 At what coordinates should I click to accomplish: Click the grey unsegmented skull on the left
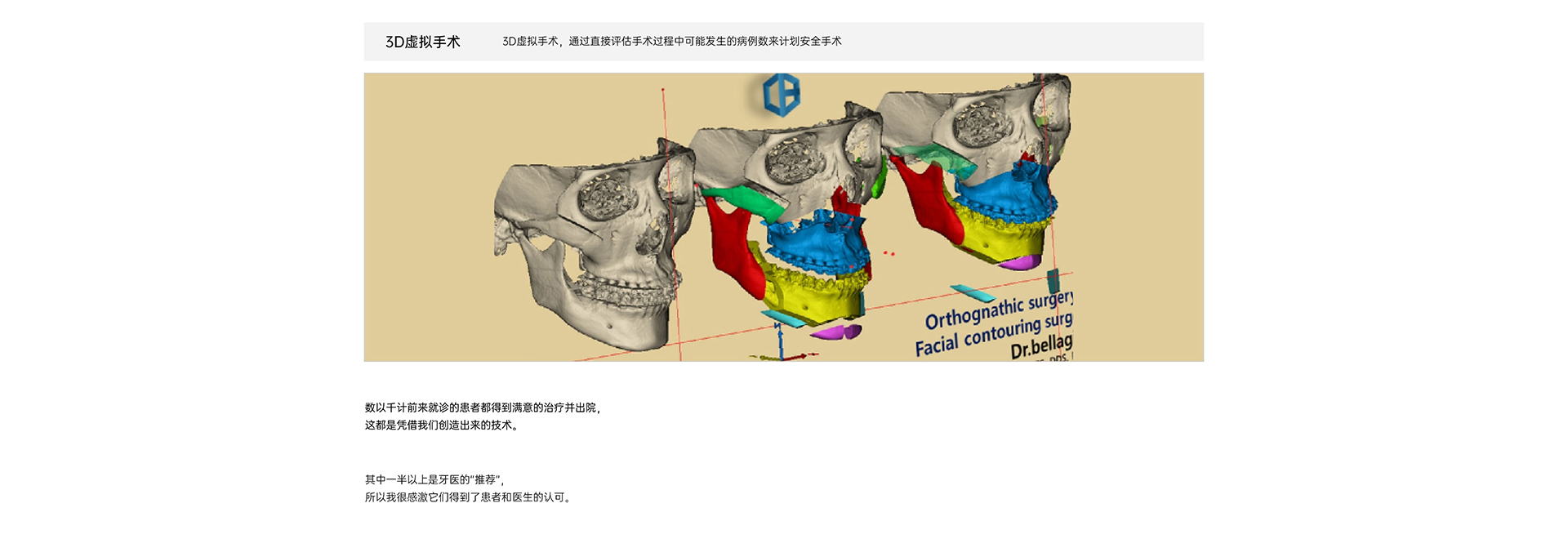pyautogui.click(x=588, y=245)
